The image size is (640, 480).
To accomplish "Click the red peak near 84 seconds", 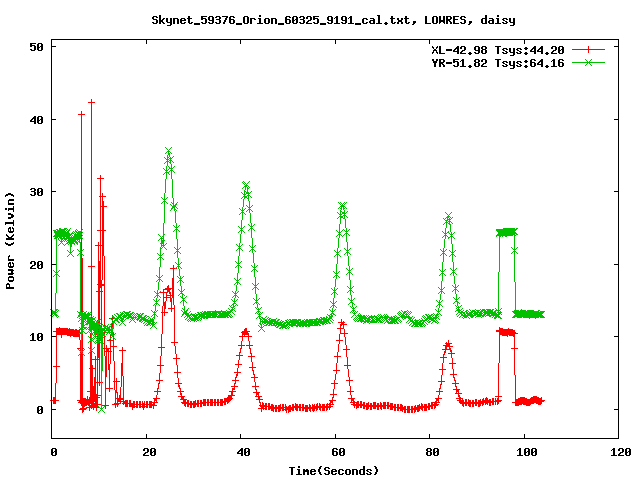I will click(x=448, y=344).
